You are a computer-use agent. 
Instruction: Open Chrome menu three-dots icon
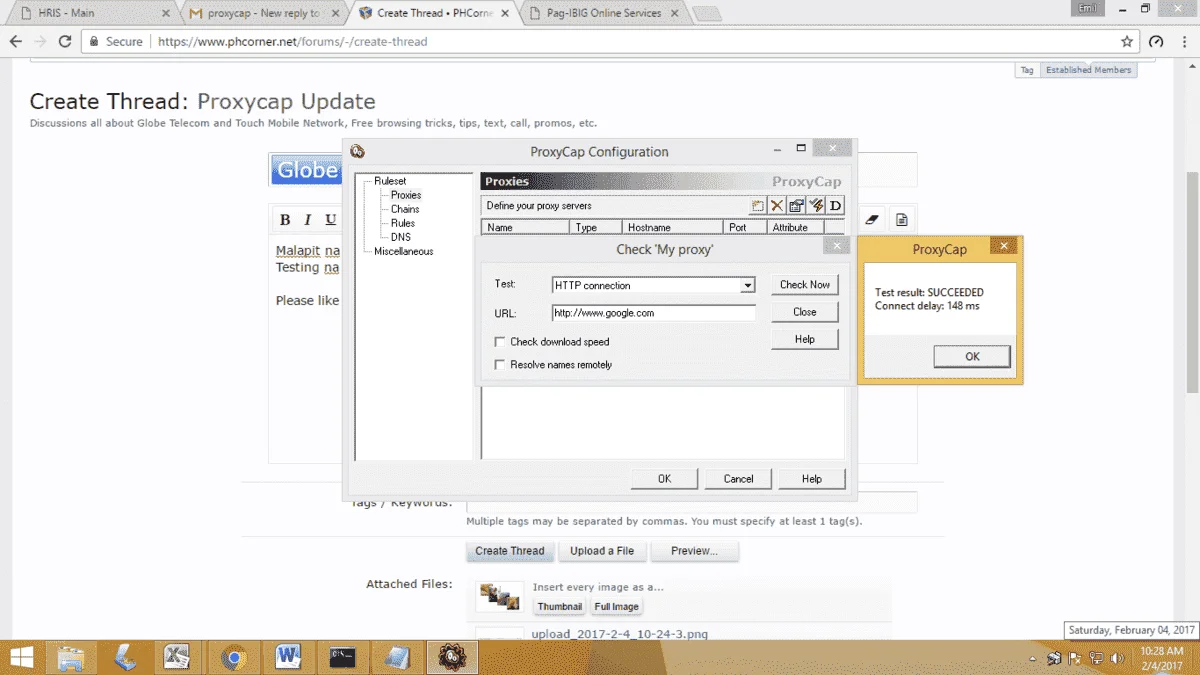pos(1184,42)
